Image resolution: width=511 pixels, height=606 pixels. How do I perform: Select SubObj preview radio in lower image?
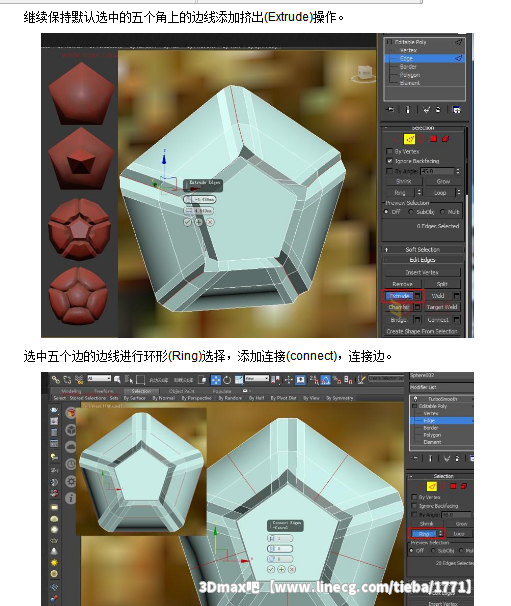coord(433,550)
